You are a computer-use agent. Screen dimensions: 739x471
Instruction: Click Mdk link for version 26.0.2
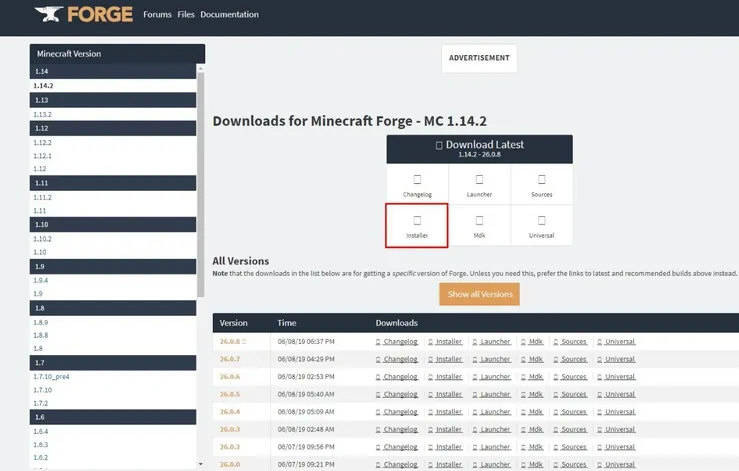pos(536,447)
